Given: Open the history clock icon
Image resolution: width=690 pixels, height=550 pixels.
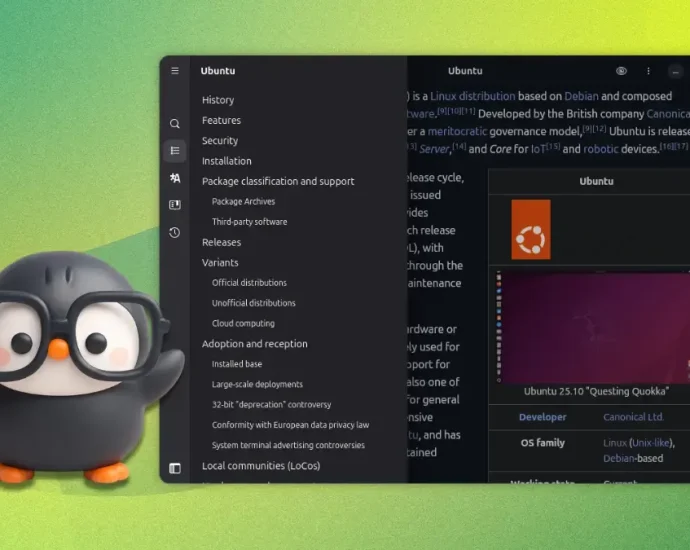Looking at the screenshot, I should [175, 232].
